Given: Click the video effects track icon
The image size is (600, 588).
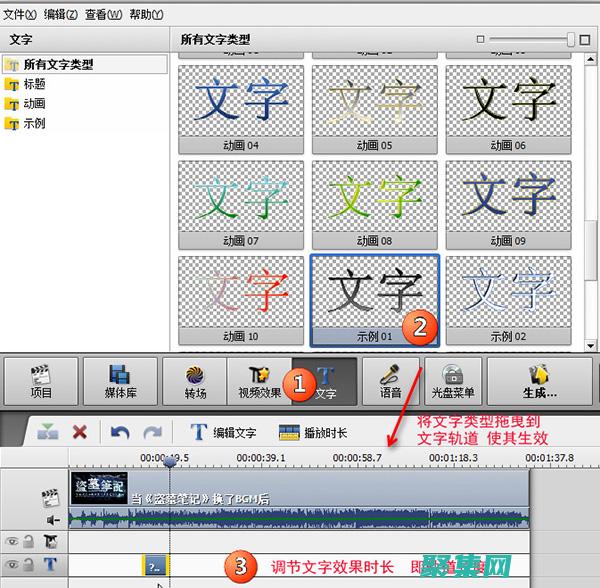Looking at the screenshot, I should point(51,541).
